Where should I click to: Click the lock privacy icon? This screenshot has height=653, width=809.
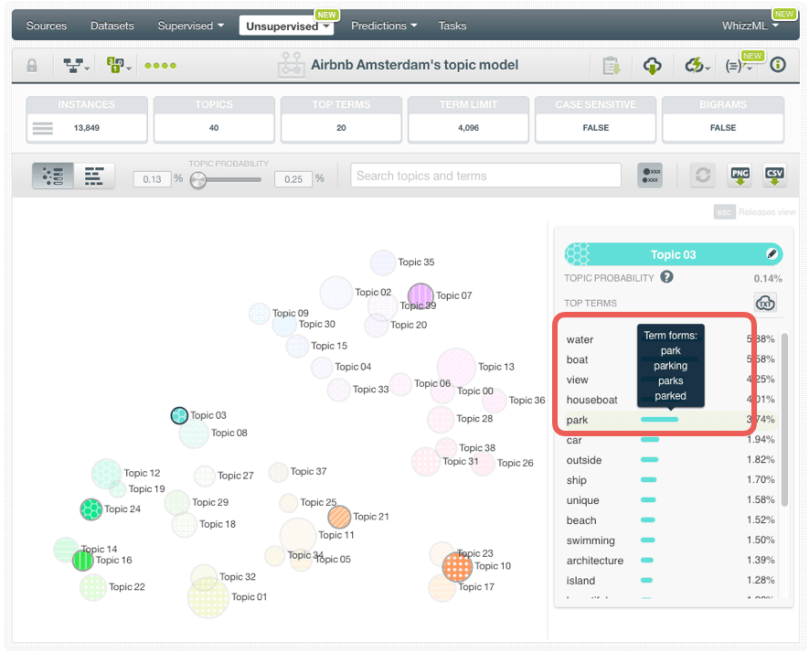(32, 66)
